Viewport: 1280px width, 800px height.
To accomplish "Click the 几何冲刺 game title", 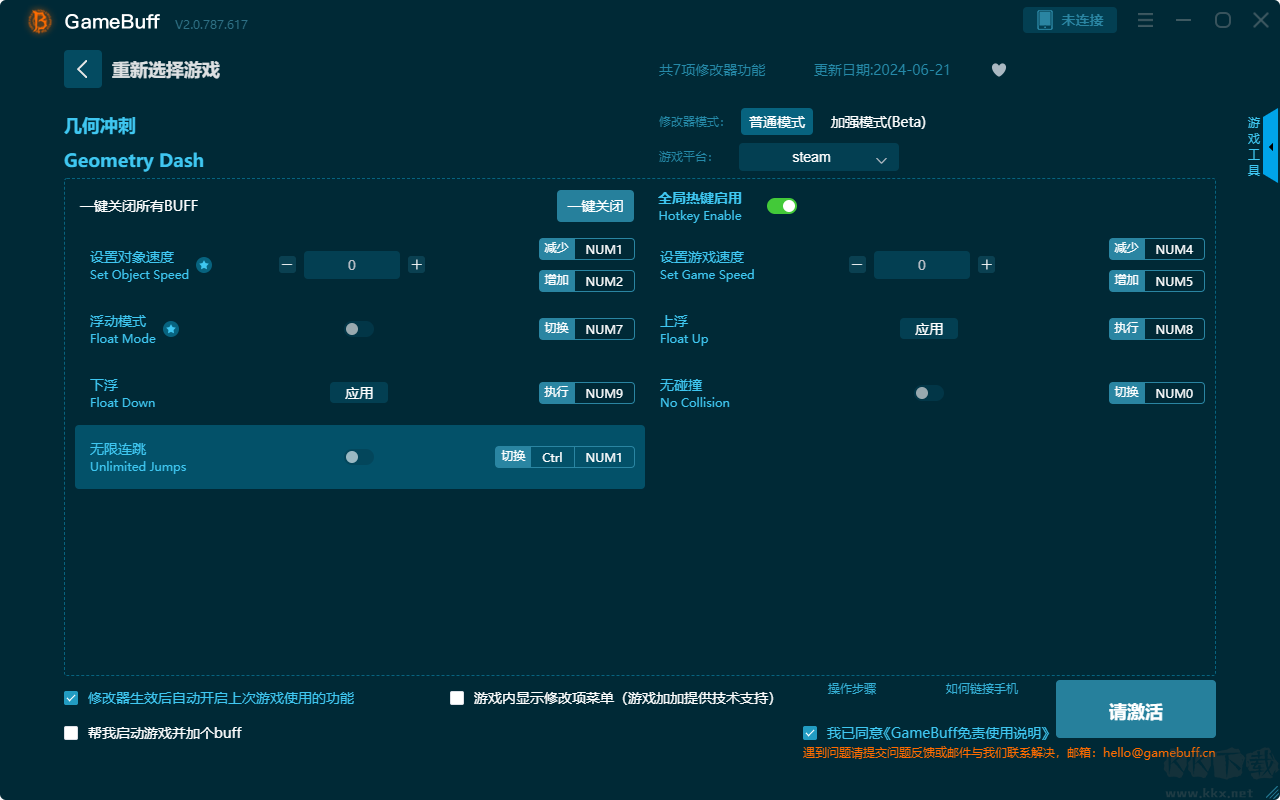I will pos(100,126).
